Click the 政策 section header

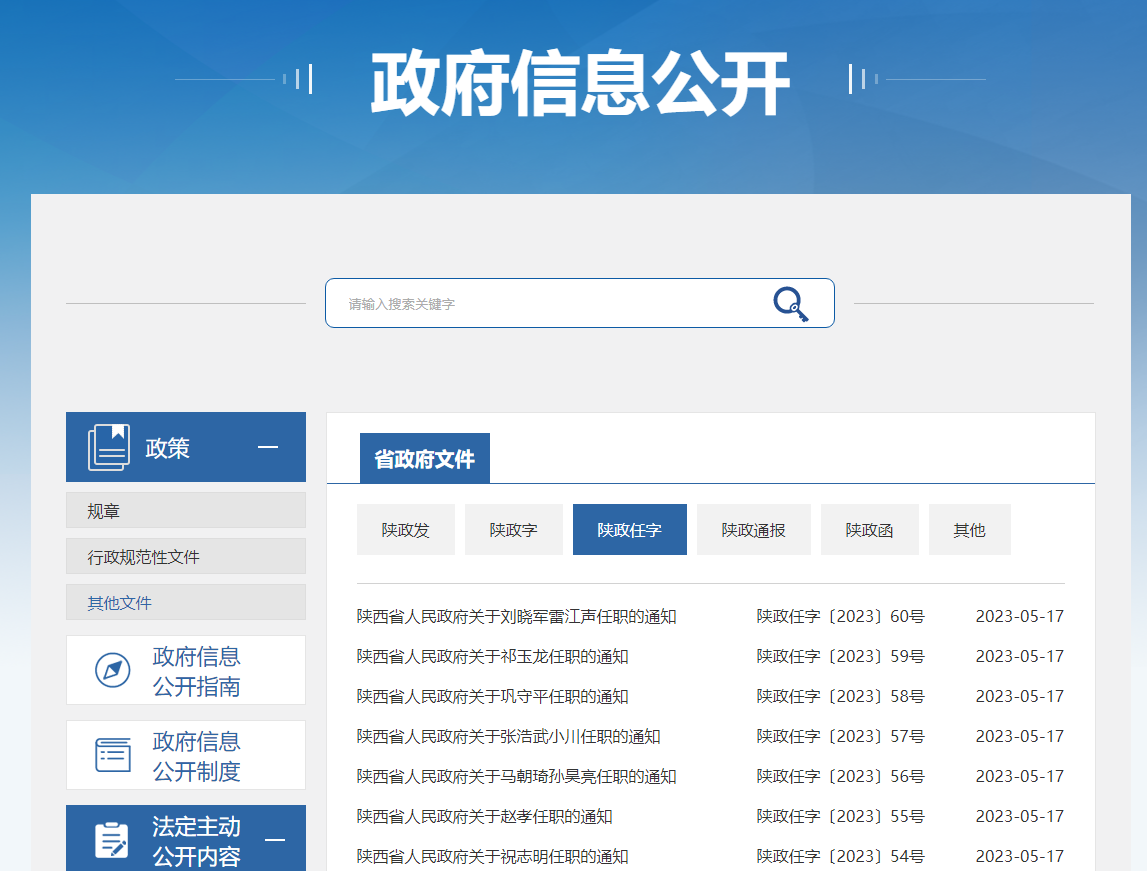coord(186,447)
